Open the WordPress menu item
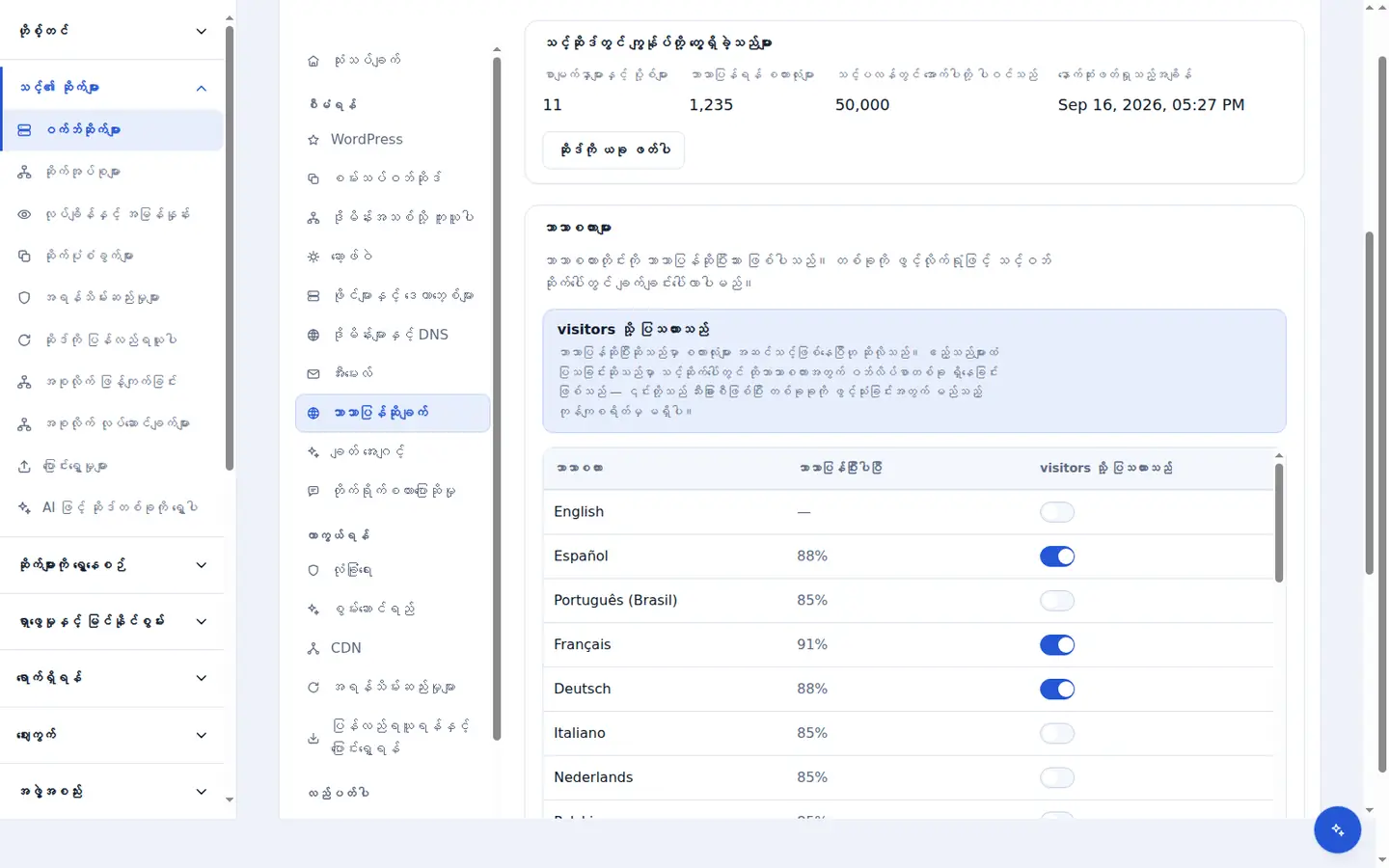Viewport: 1389px width, 868px height. tap(393, 140)
